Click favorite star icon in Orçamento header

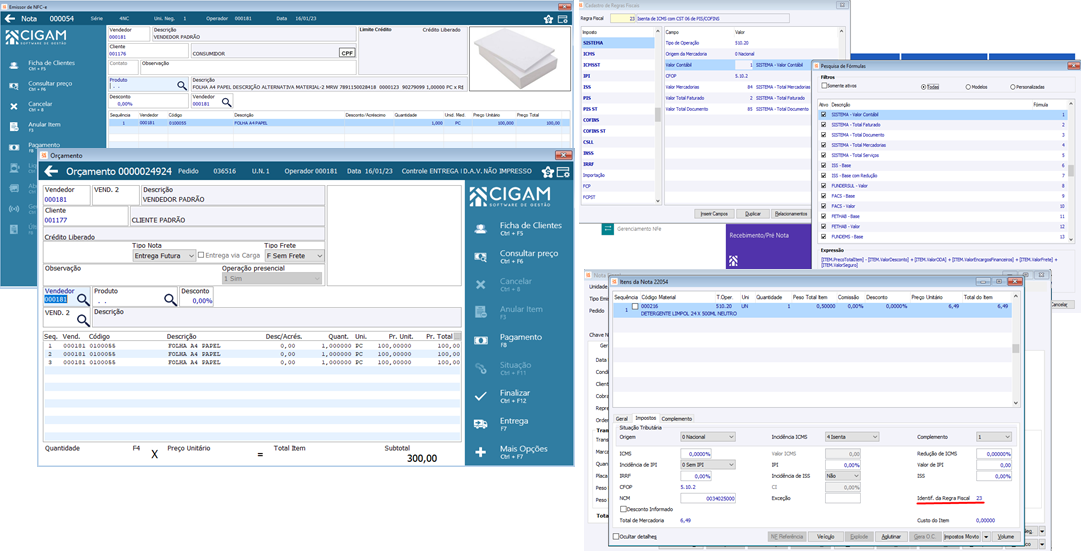coord(547,172)
